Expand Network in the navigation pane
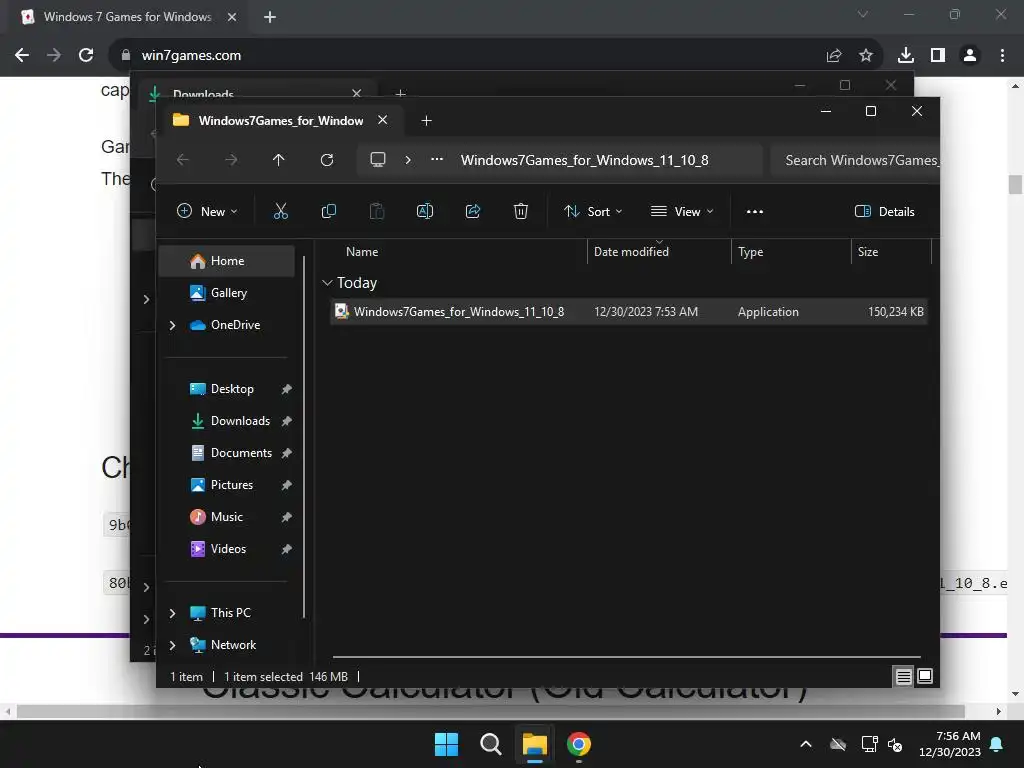 tap(172, 645)
